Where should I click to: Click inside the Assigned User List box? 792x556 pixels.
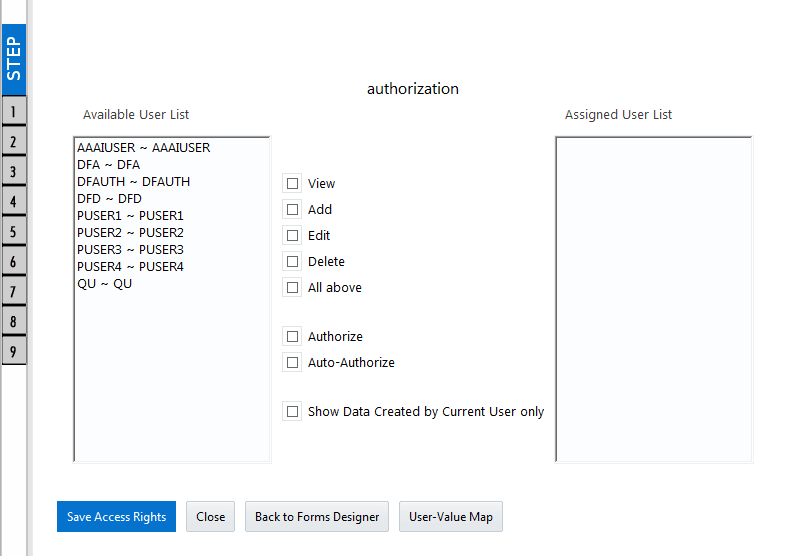point(653,299)
